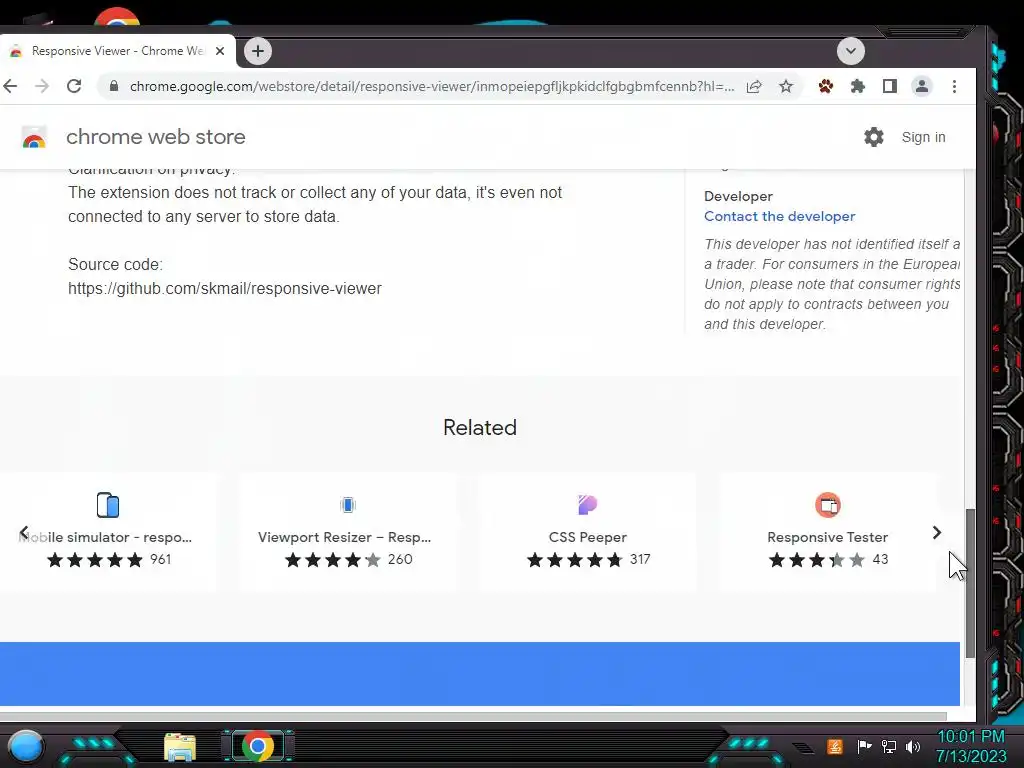The image size is (1024, 768).
Task: Close the Responsive Viewer tab
Action: point(220,51)
